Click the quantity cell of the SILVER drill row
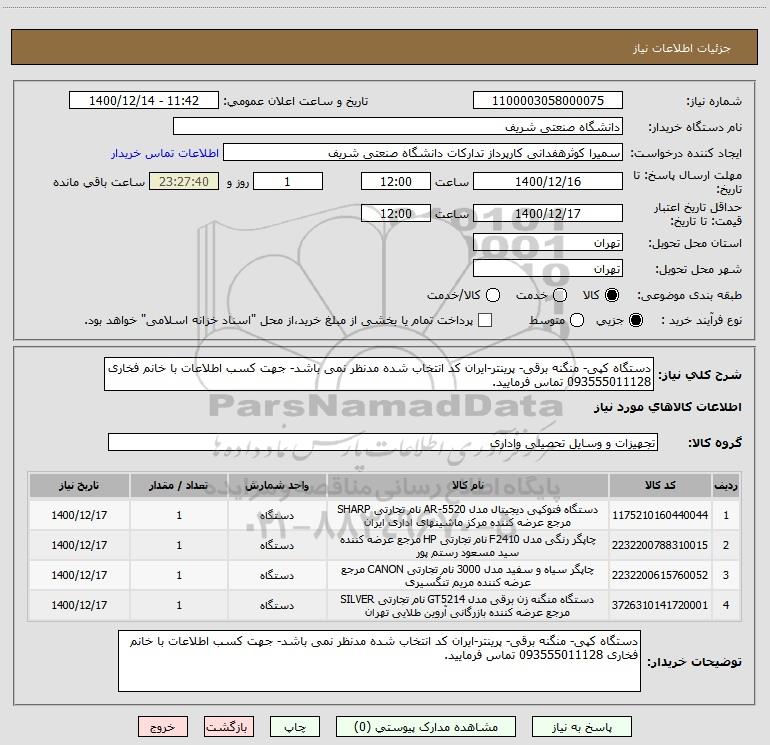The height and width of the screenshot is (745, 770). (x=179, y=605)
